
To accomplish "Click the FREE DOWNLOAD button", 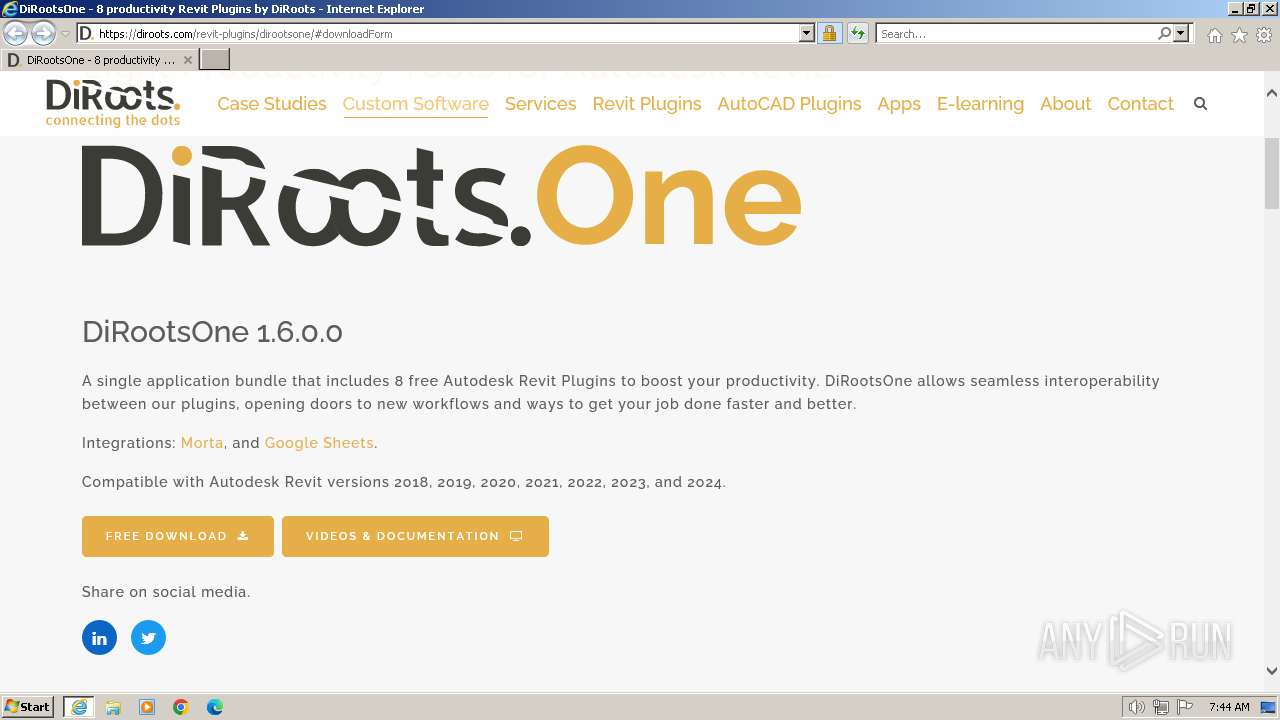I will click(x=178, y=536).
